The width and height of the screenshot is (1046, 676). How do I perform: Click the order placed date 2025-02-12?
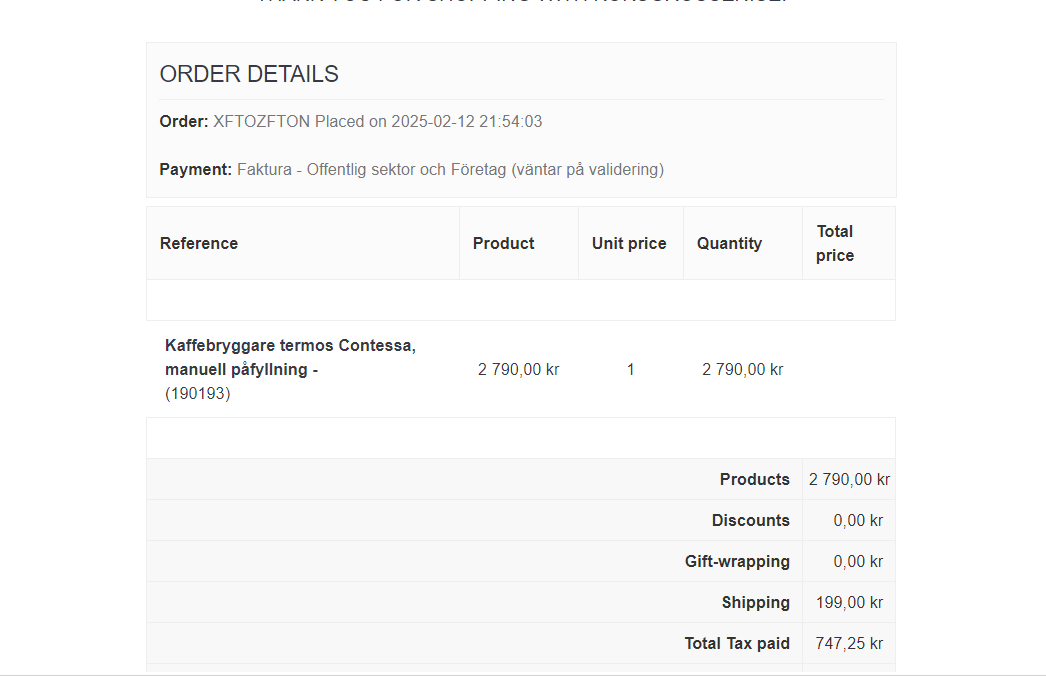click(x=441, y=122)
